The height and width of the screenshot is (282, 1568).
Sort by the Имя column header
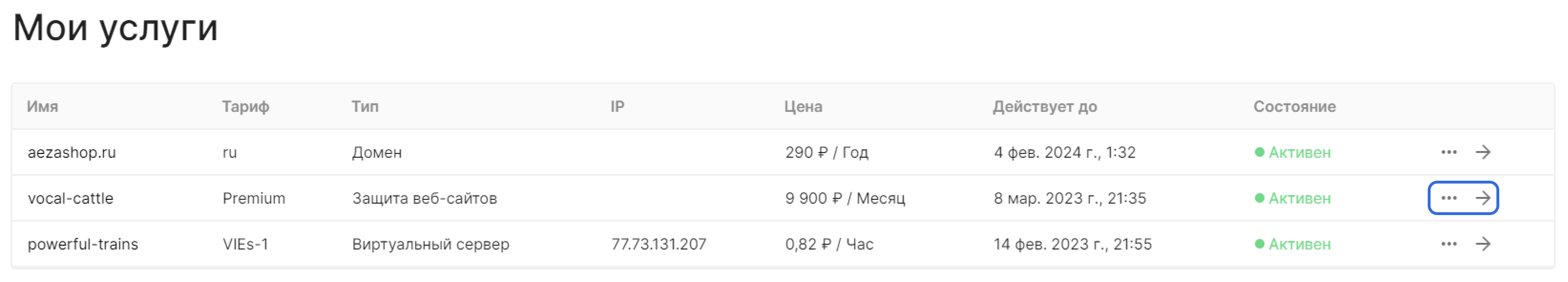pyautogui.click(x=42, y=107)
